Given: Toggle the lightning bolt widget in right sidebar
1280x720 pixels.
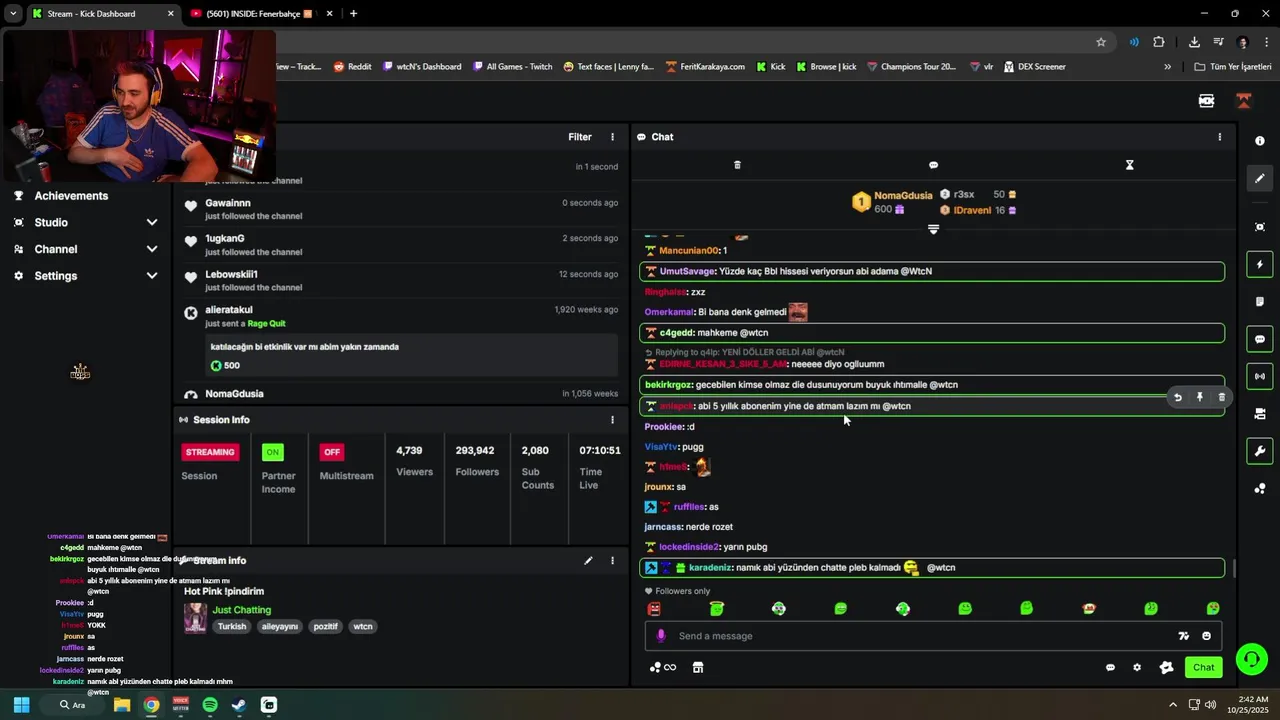Looking at the screenshot, I should coord(1259,265).
